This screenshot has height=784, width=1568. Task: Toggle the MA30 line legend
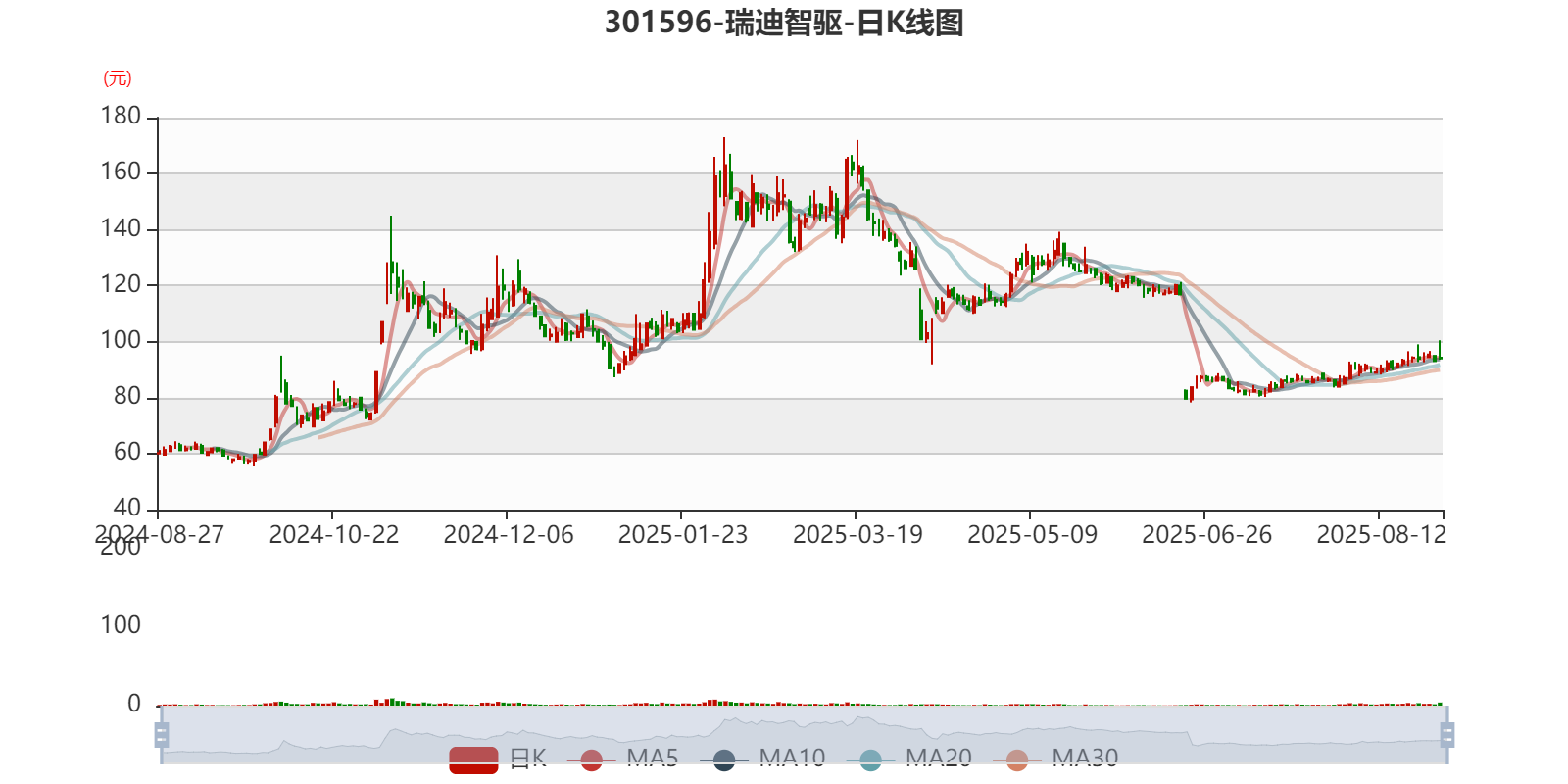(1055, 759)
